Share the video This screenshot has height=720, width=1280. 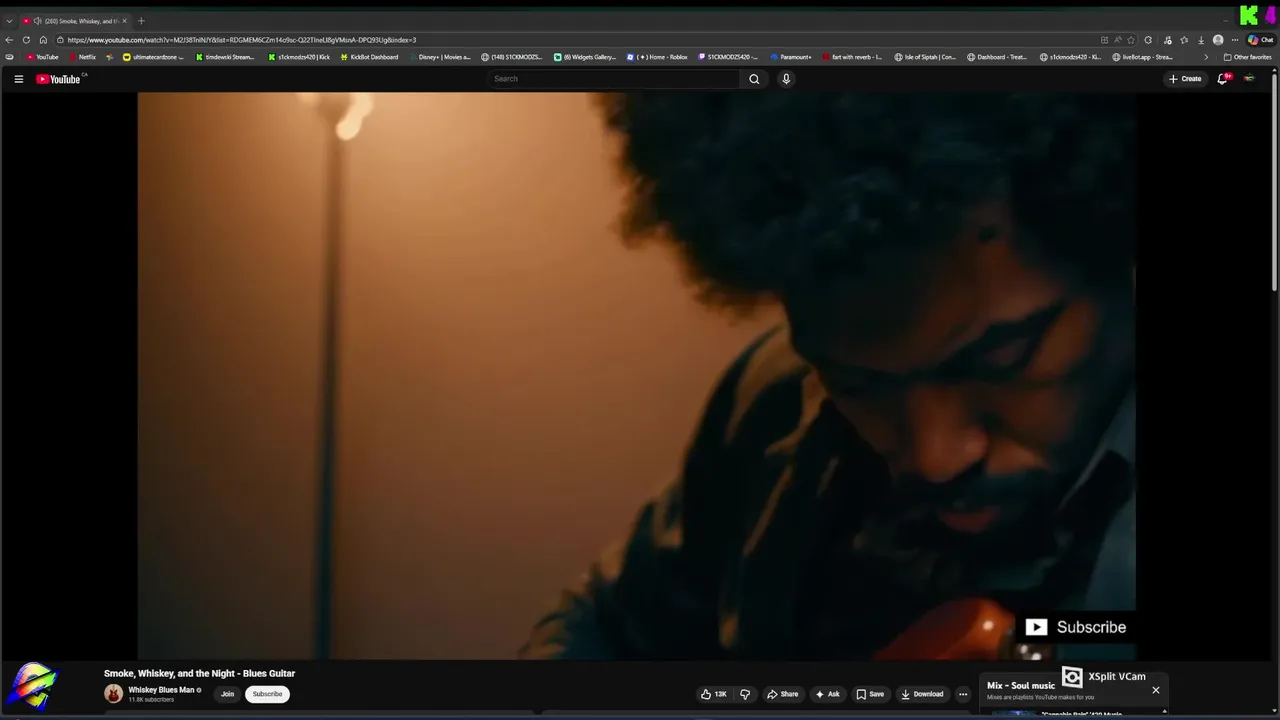[782, 694]
